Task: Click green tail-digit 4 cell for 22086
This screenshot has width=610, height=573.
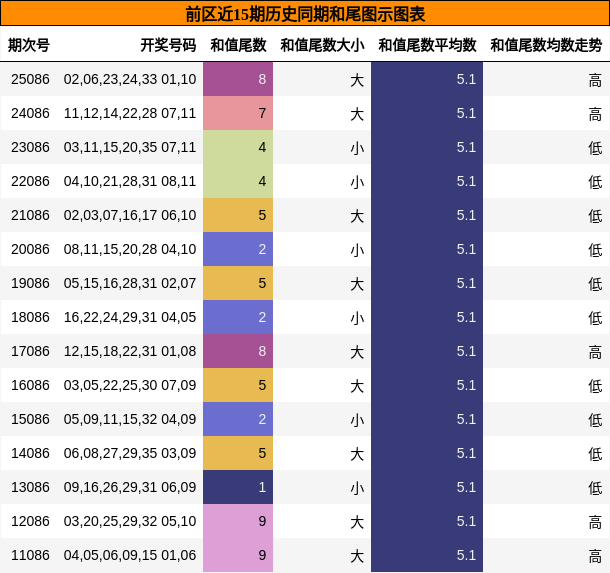Action: 238,181
